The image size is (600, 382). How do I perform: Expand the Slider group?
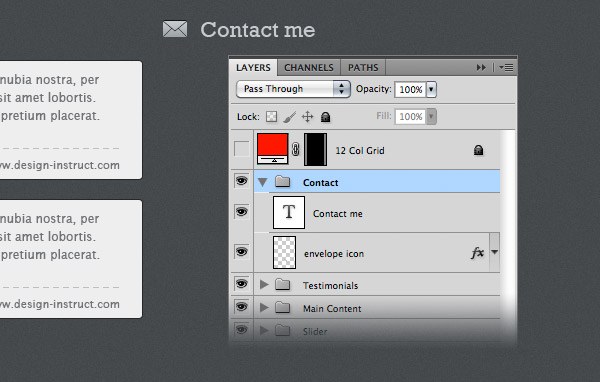point(264,330)
